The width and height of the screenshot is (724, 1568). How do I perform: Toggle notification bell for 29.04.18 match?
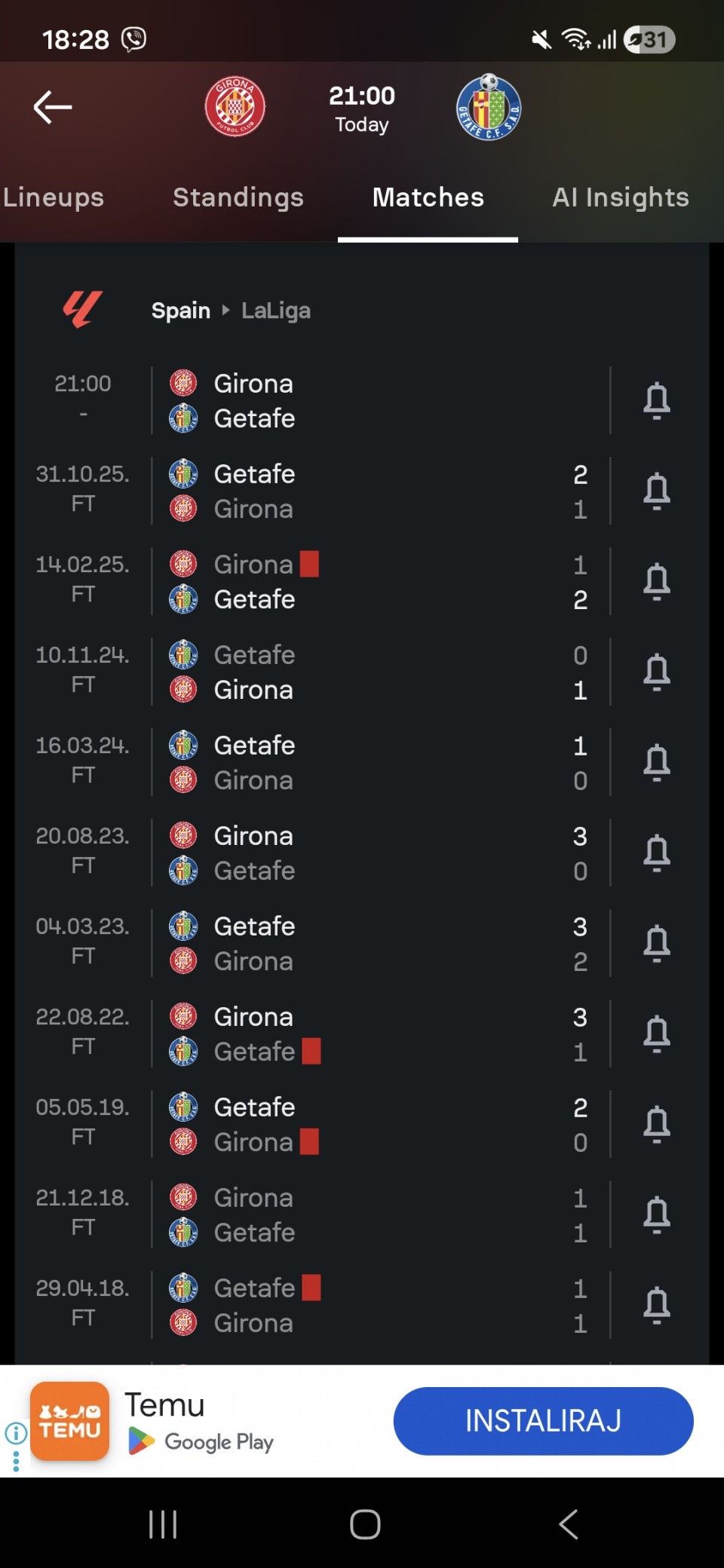(x=656, y=1305)
